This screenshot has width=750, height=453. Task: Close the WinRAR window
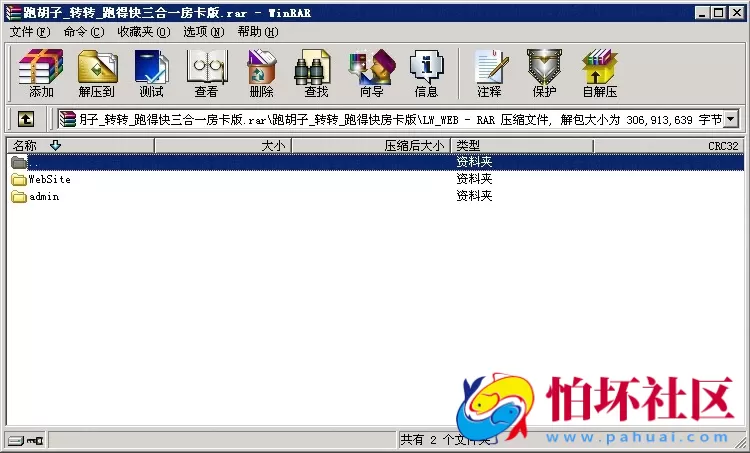[737, 12]
